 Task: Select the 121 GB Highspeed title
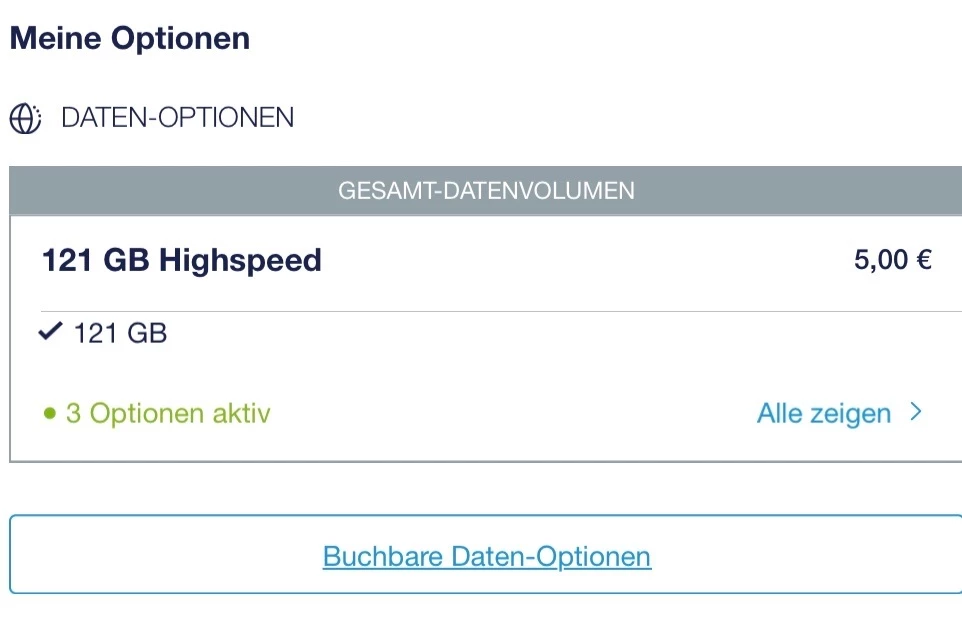click(x=181, y=261)
